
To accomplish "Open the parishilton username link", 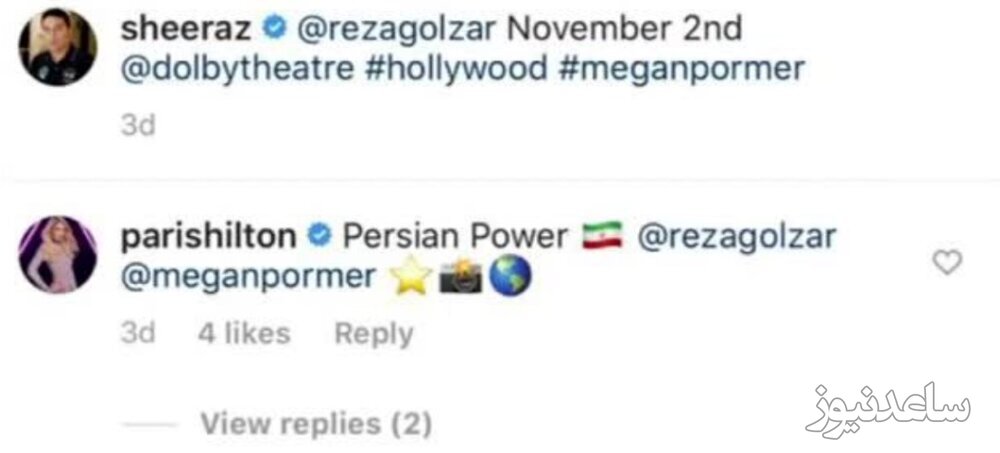I will (x=208, y=237).
